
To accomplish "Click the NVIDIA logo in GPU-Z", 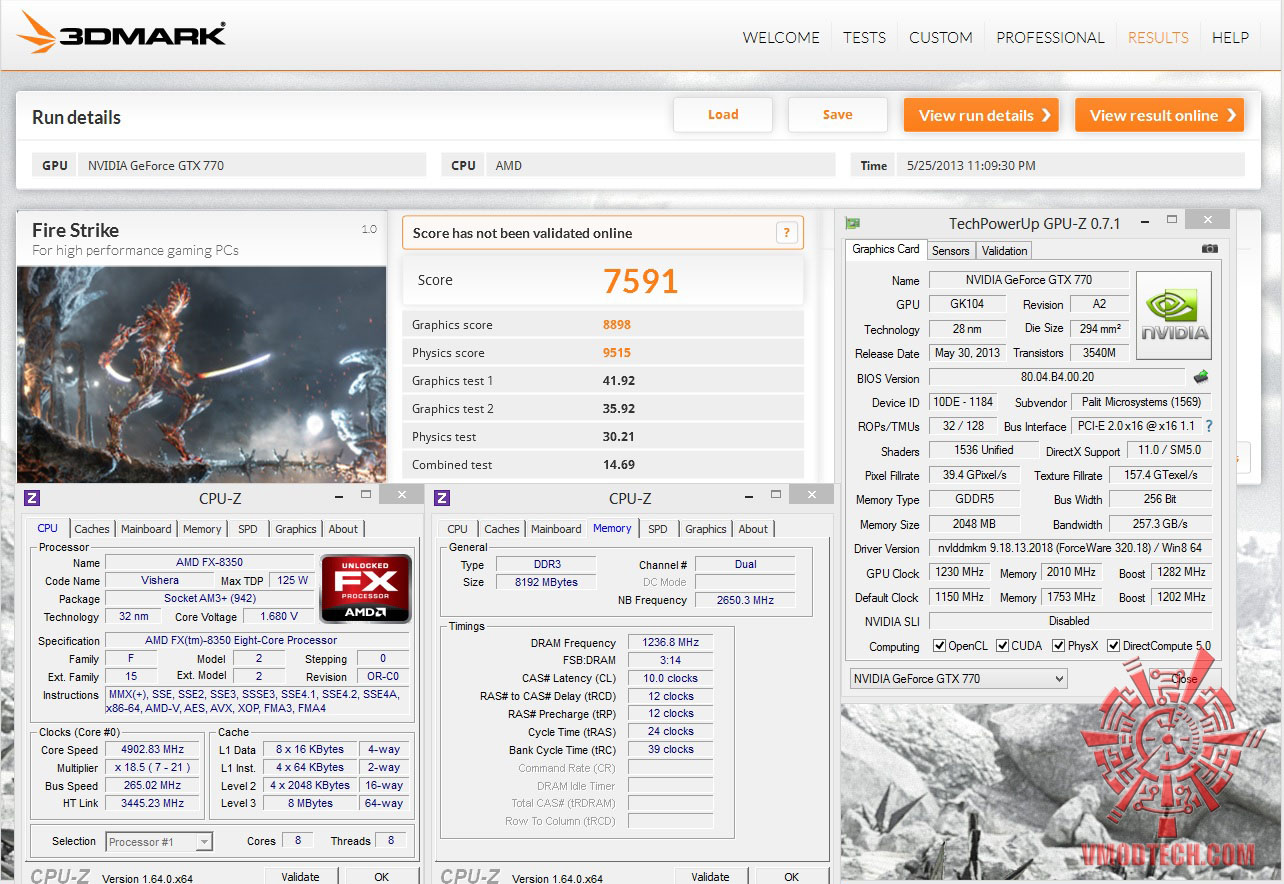I will coord(1174,316).
